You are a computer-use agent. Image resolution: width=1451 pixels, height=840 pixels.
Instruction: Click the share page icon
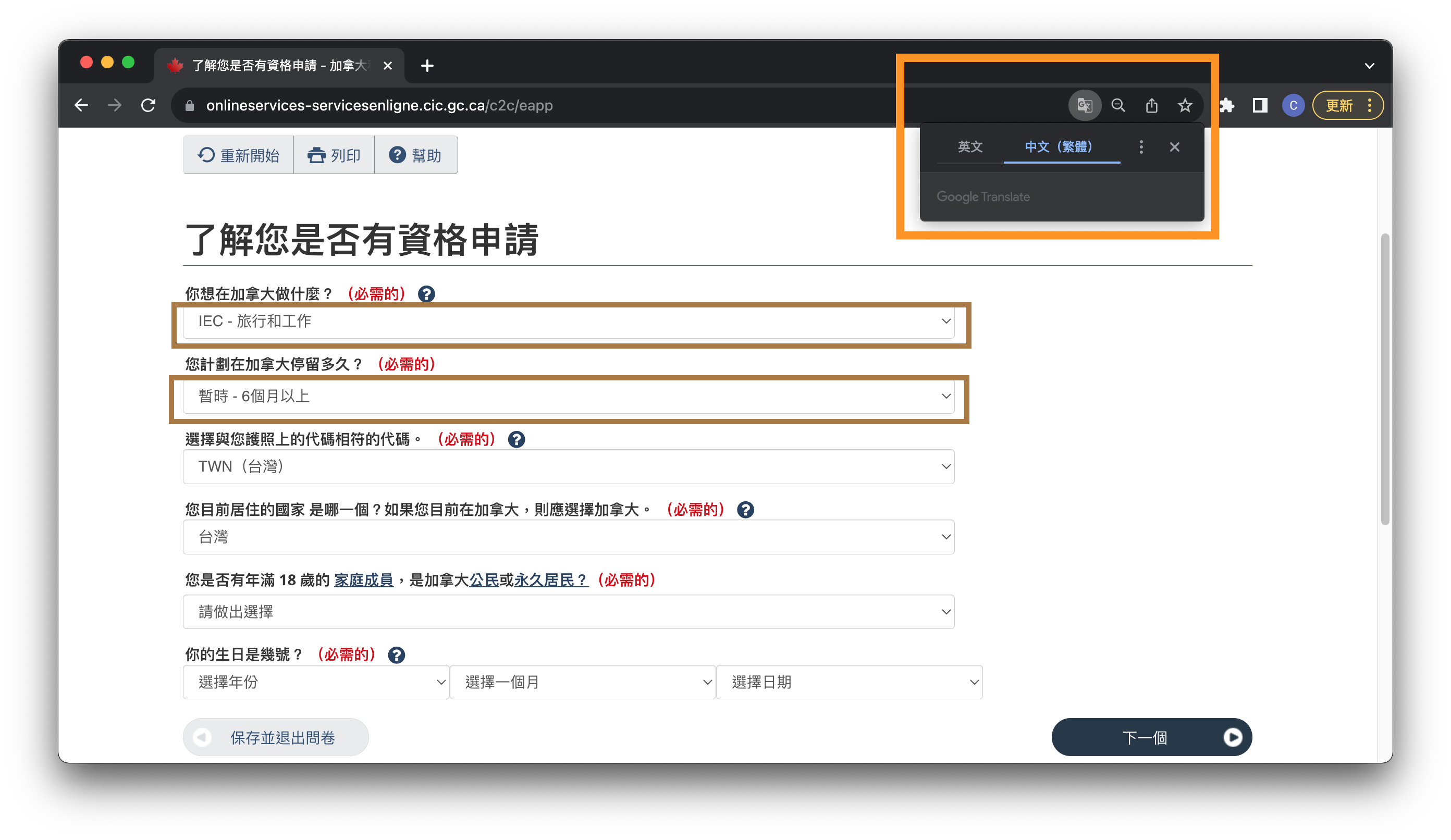point(1152,105)
